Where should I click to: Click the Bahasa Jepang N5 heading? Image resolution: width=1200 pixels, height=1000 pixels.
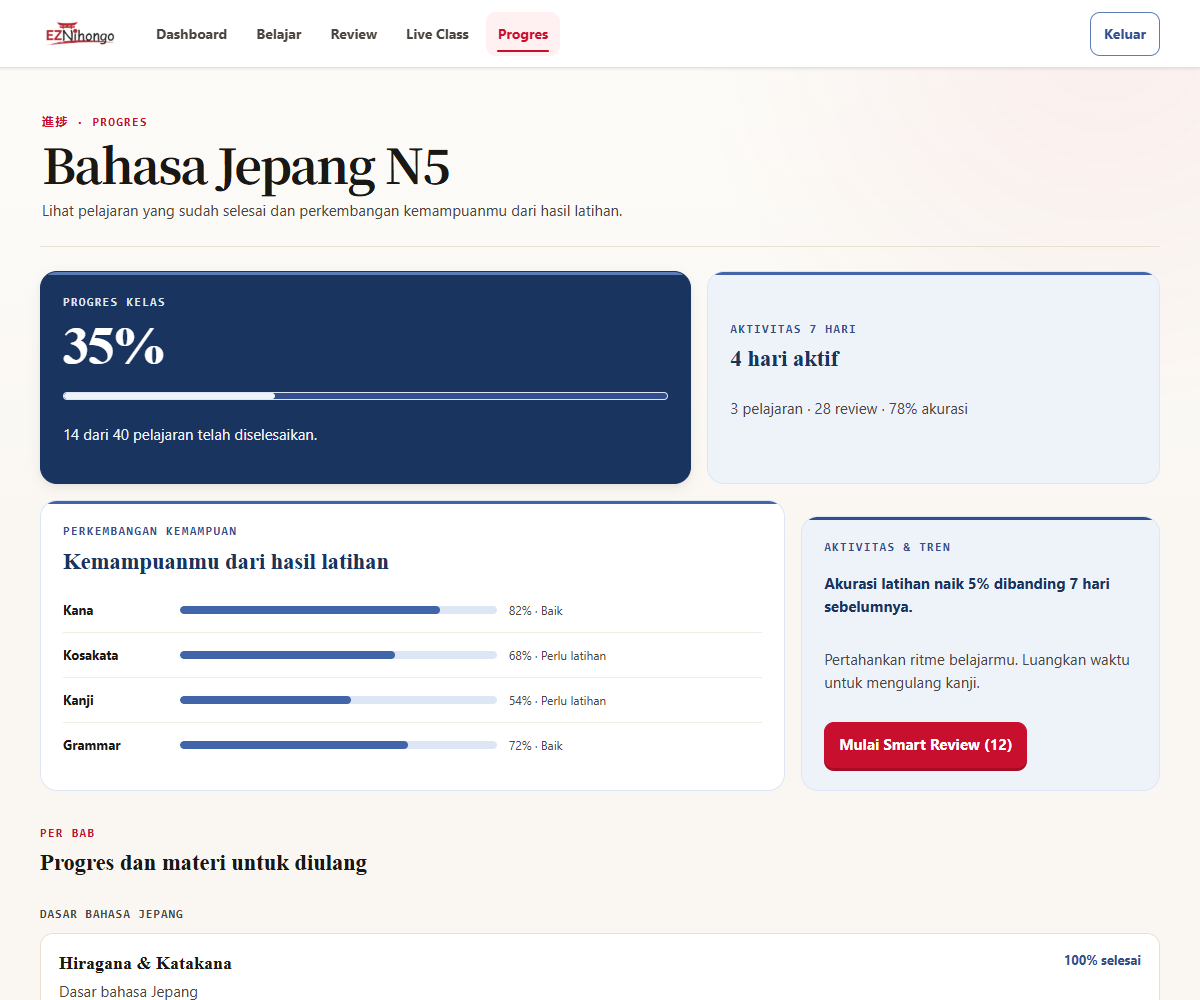(246, 166)
